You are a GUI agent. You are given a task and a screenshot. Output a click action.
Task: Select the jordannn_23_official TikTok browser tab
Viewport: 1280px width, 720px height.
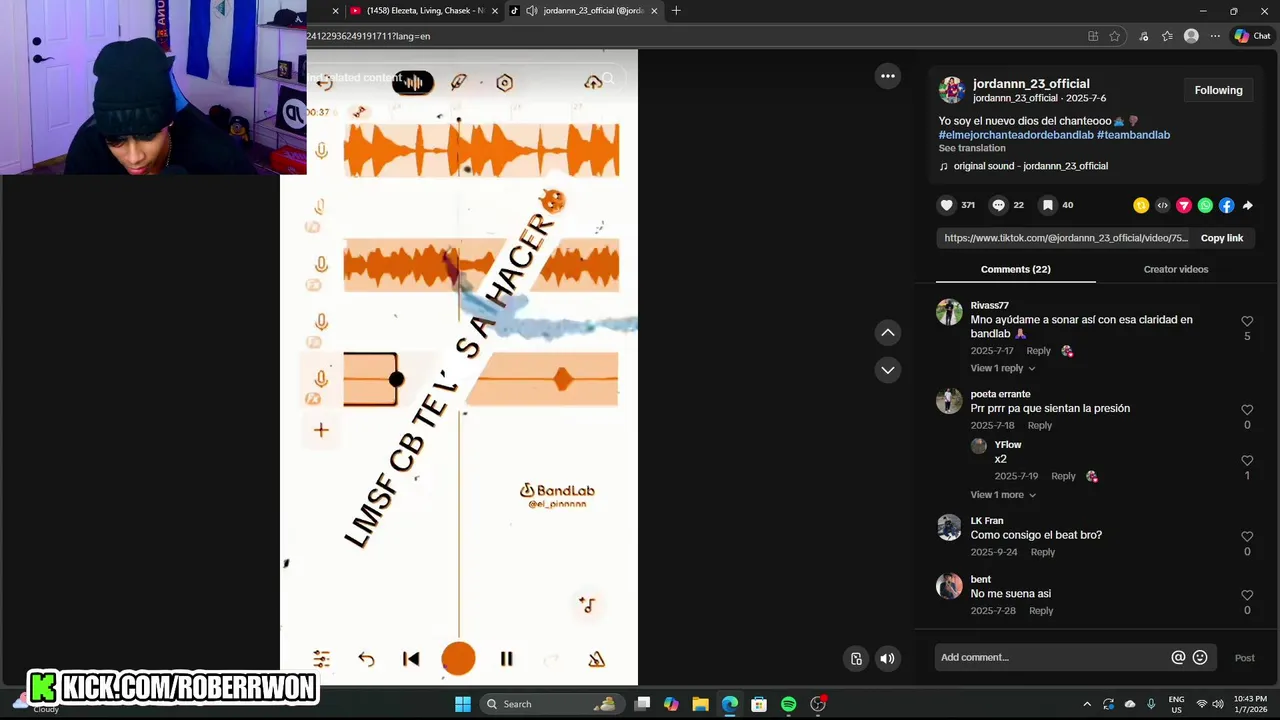tap(585, 10)
